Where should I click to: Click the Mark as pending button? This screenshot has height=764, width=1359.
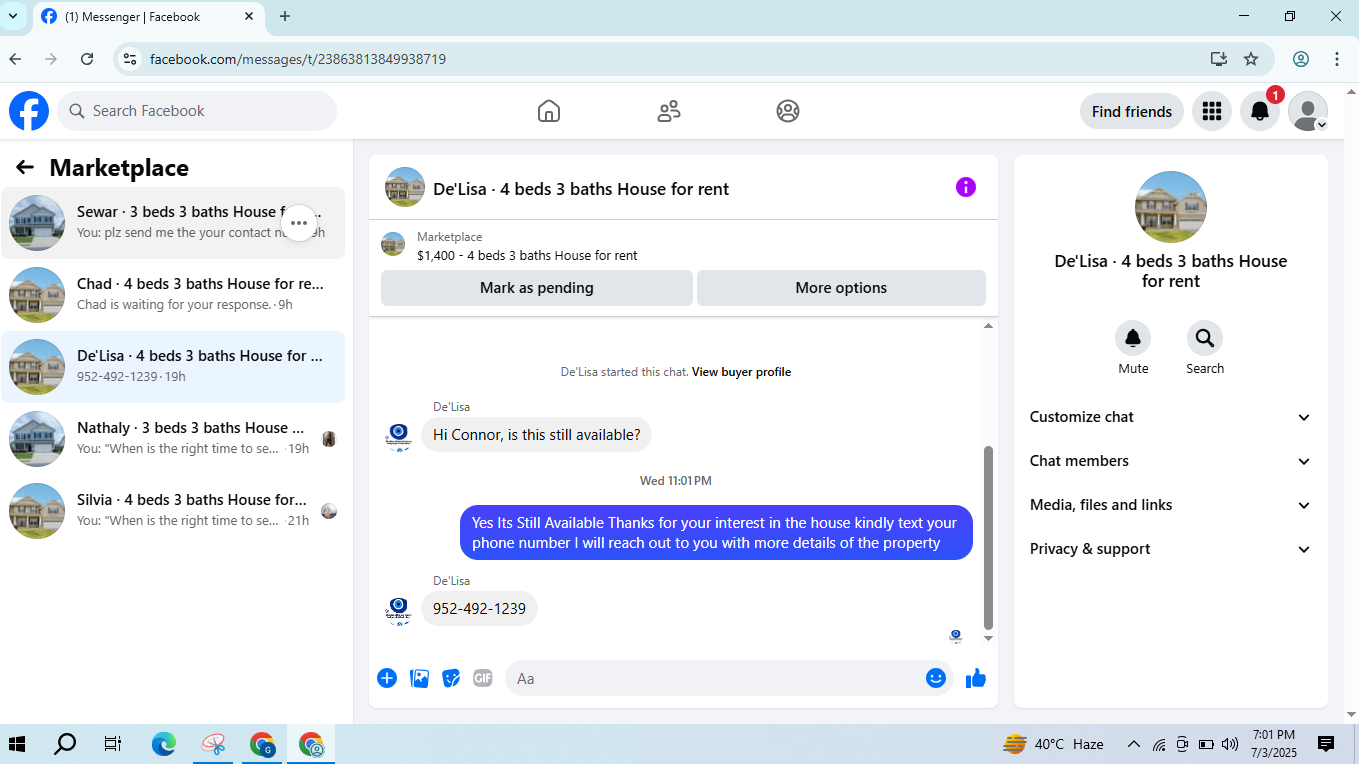(x=537, y=288)
